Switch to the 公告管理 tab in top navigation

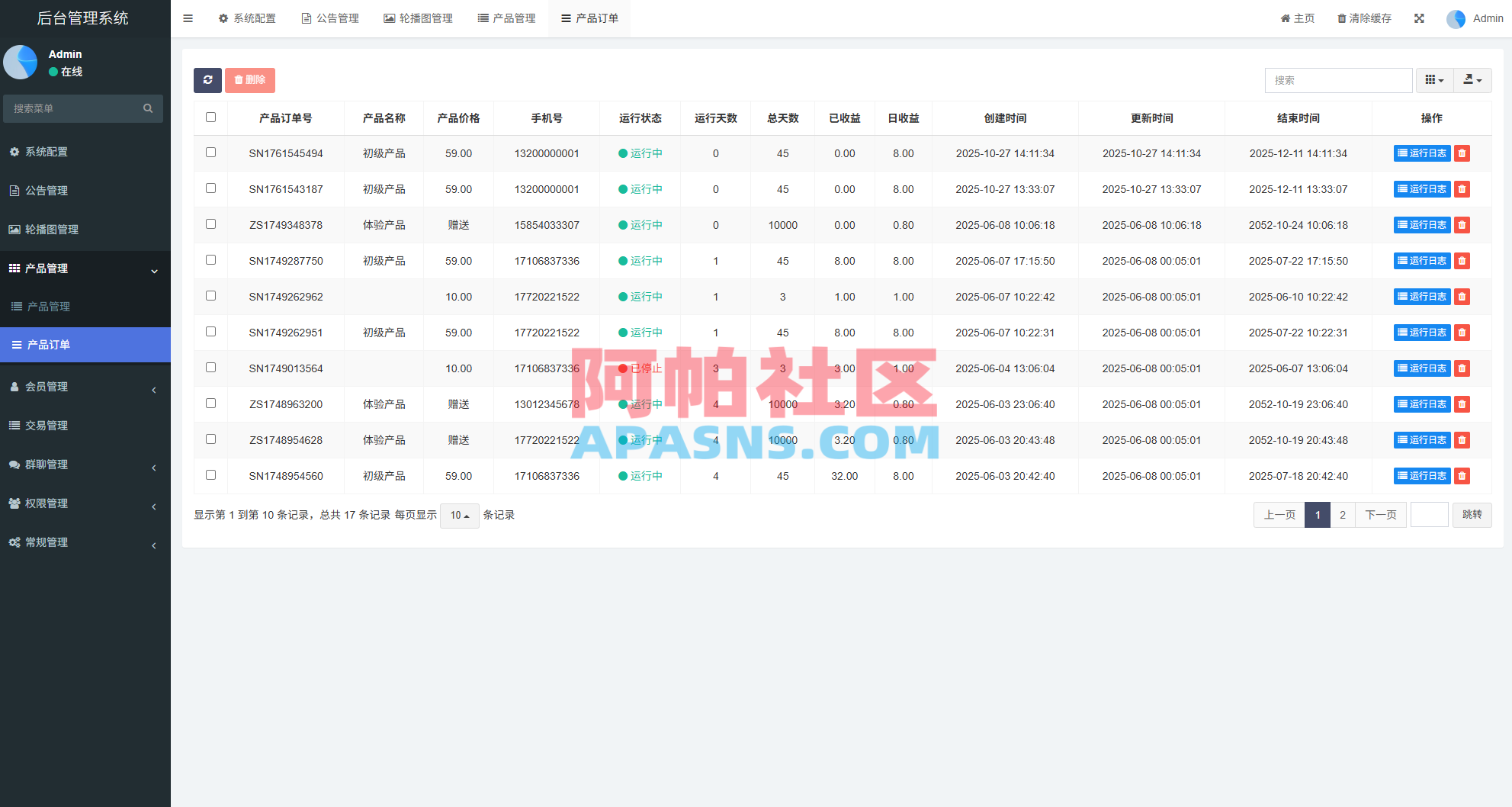click(329, 18)
